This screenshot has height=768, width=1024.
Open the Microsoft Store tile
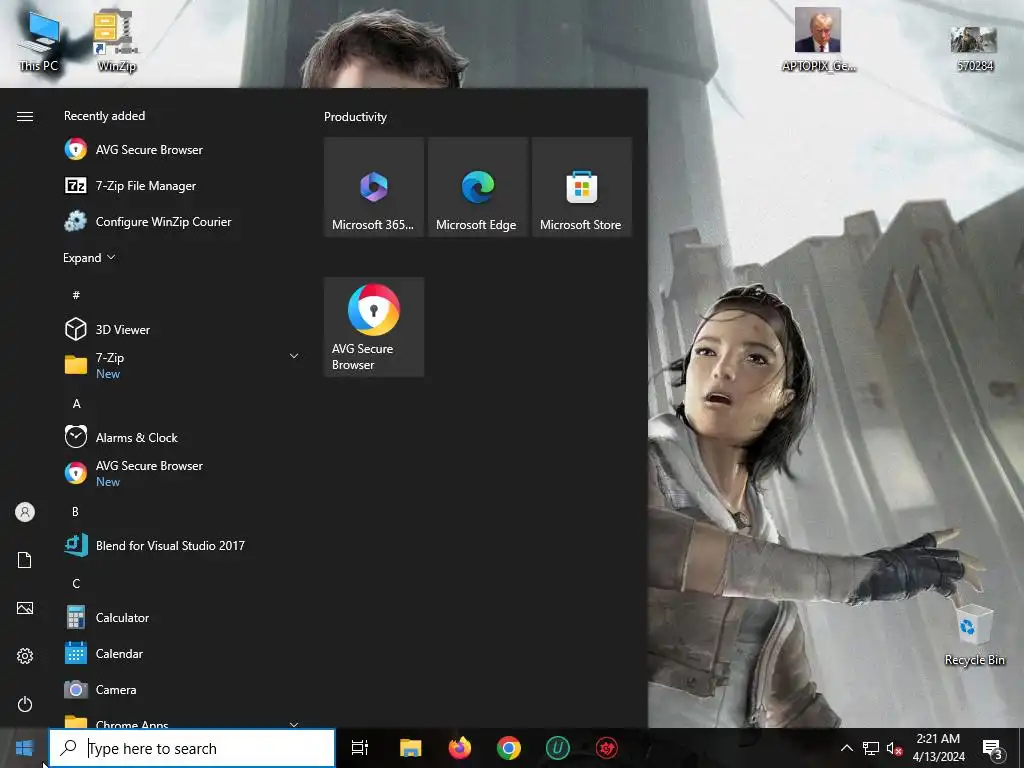click(x=582, y=187)
